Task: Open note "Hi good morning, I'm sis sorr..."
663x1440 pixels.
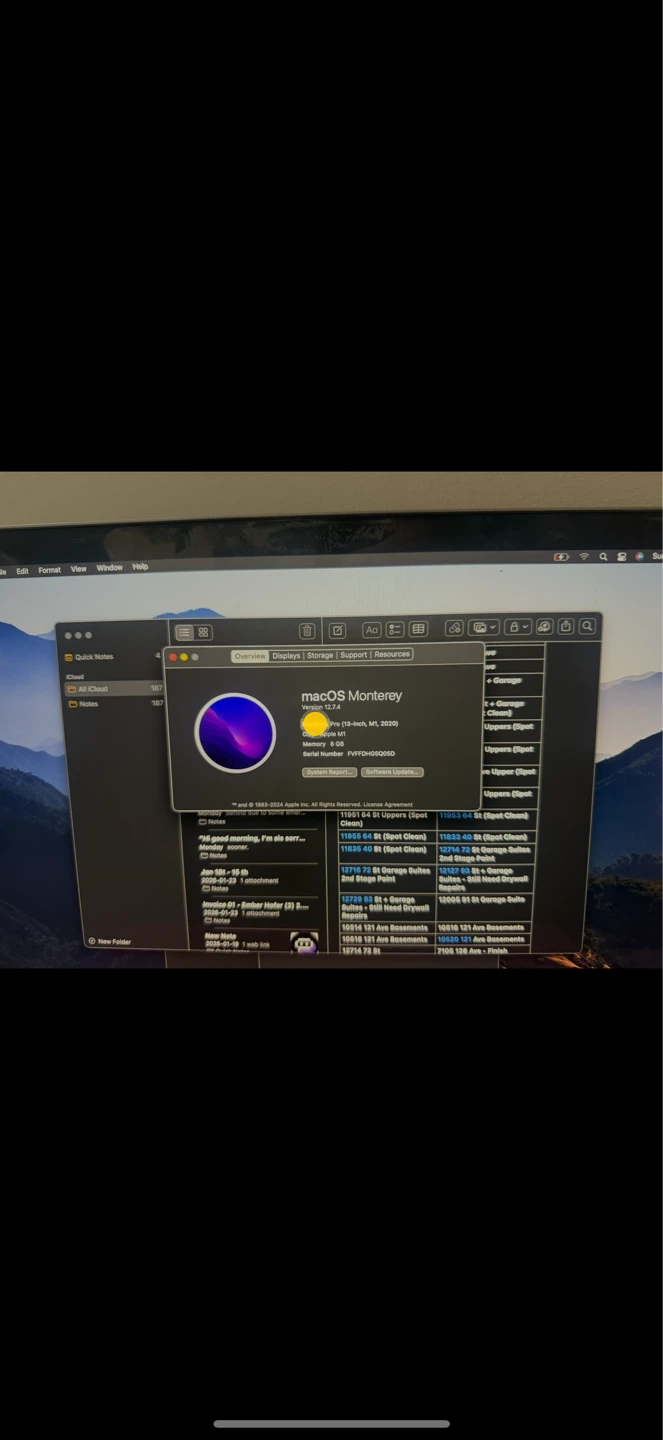Action: 253,846
